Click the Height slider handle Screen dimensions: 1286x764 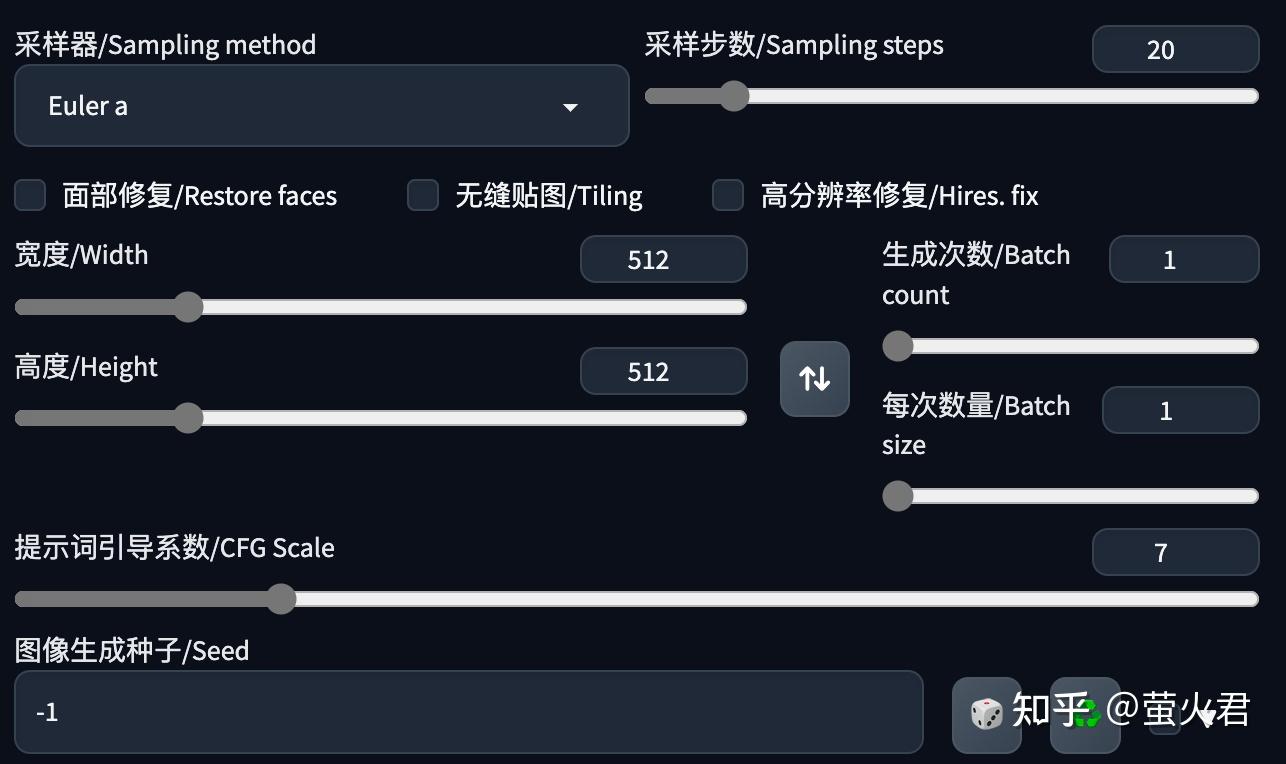(x=189, y=418)
